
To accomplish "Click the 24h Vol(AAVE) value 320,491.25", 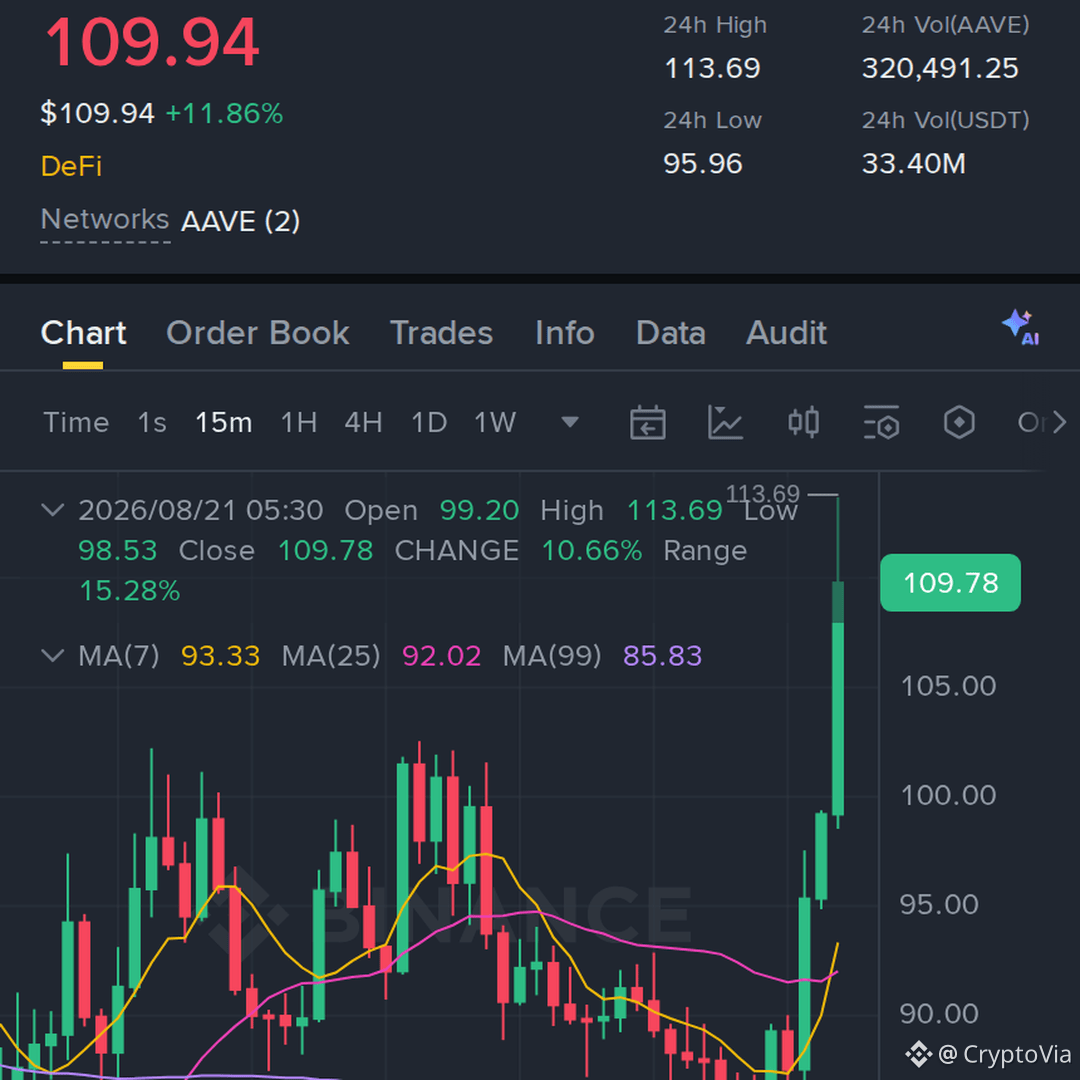I will click(x=940, y=68).
